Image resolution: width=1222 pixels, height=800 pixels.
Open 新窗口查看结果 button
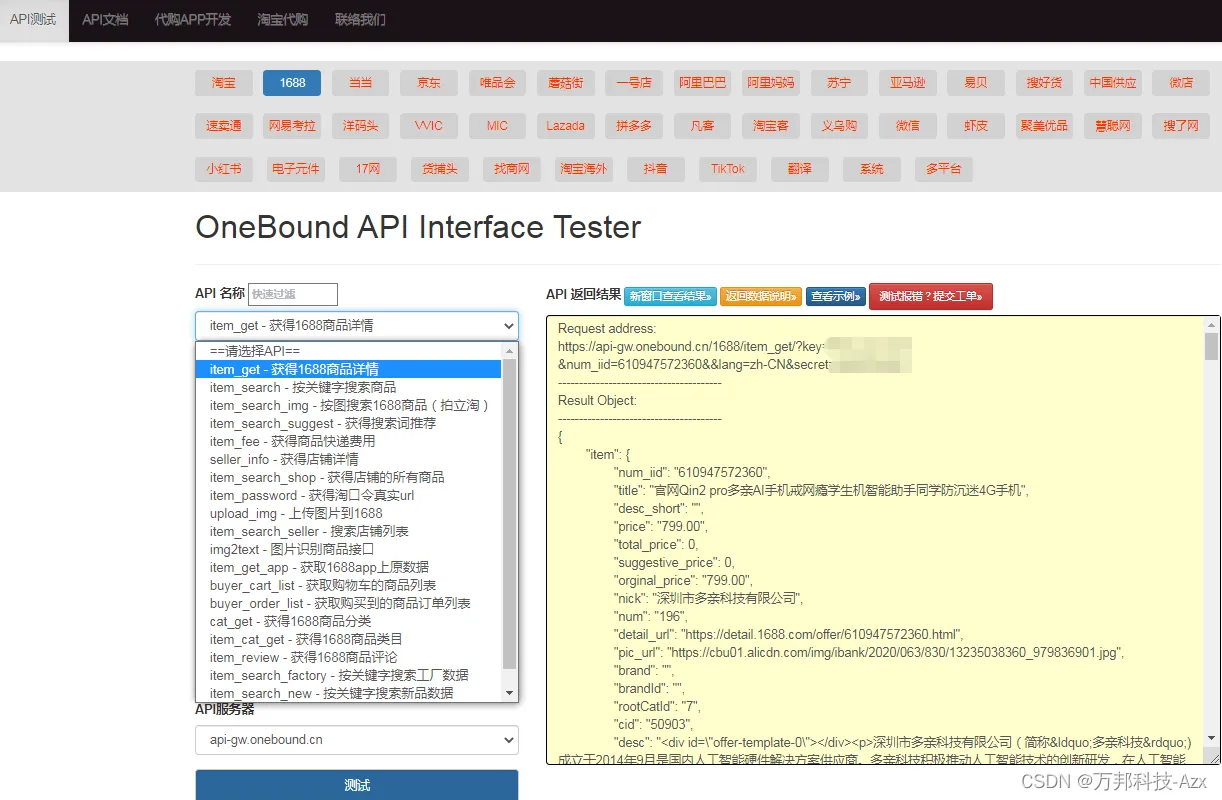pos(670,296)
